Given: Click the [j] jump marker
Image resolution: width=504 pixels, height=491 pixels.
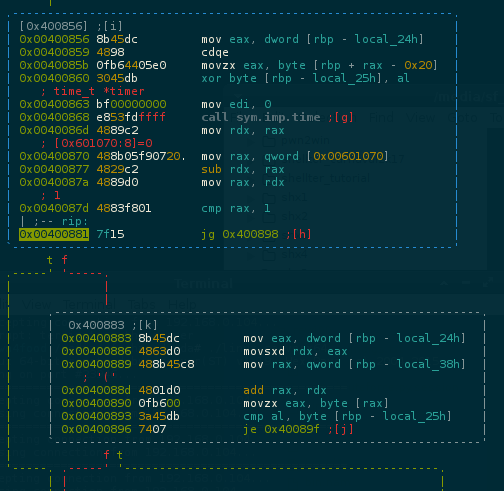Looking at the screenshot, I should tap(344, 429).
